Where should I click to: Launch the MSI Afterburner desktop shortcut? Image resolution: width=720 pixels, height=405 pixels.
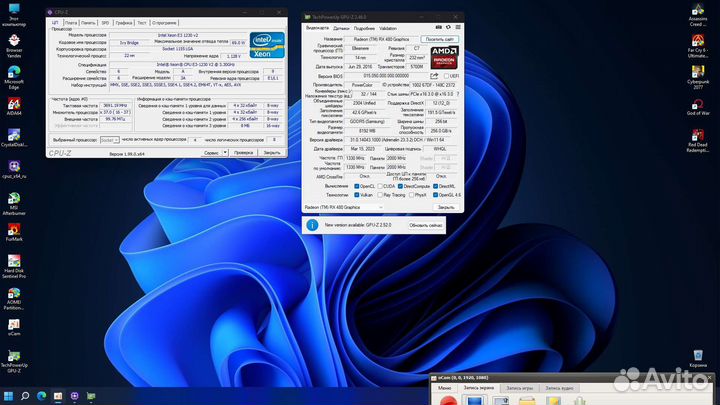14,203
